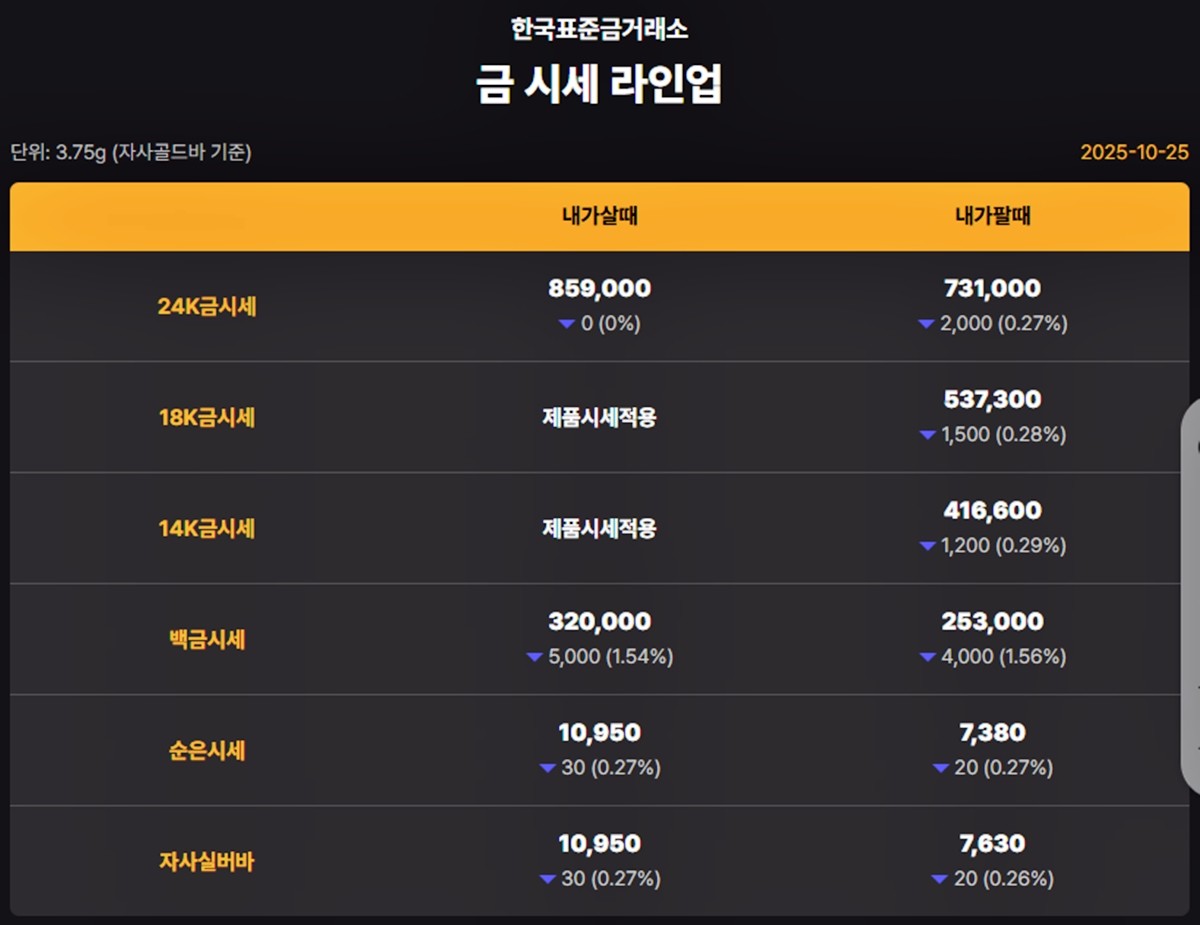This screenshot has width=1200, height=925.
Task: Click the 2025-10-25 date label
Action: (x=1134, y=153)
